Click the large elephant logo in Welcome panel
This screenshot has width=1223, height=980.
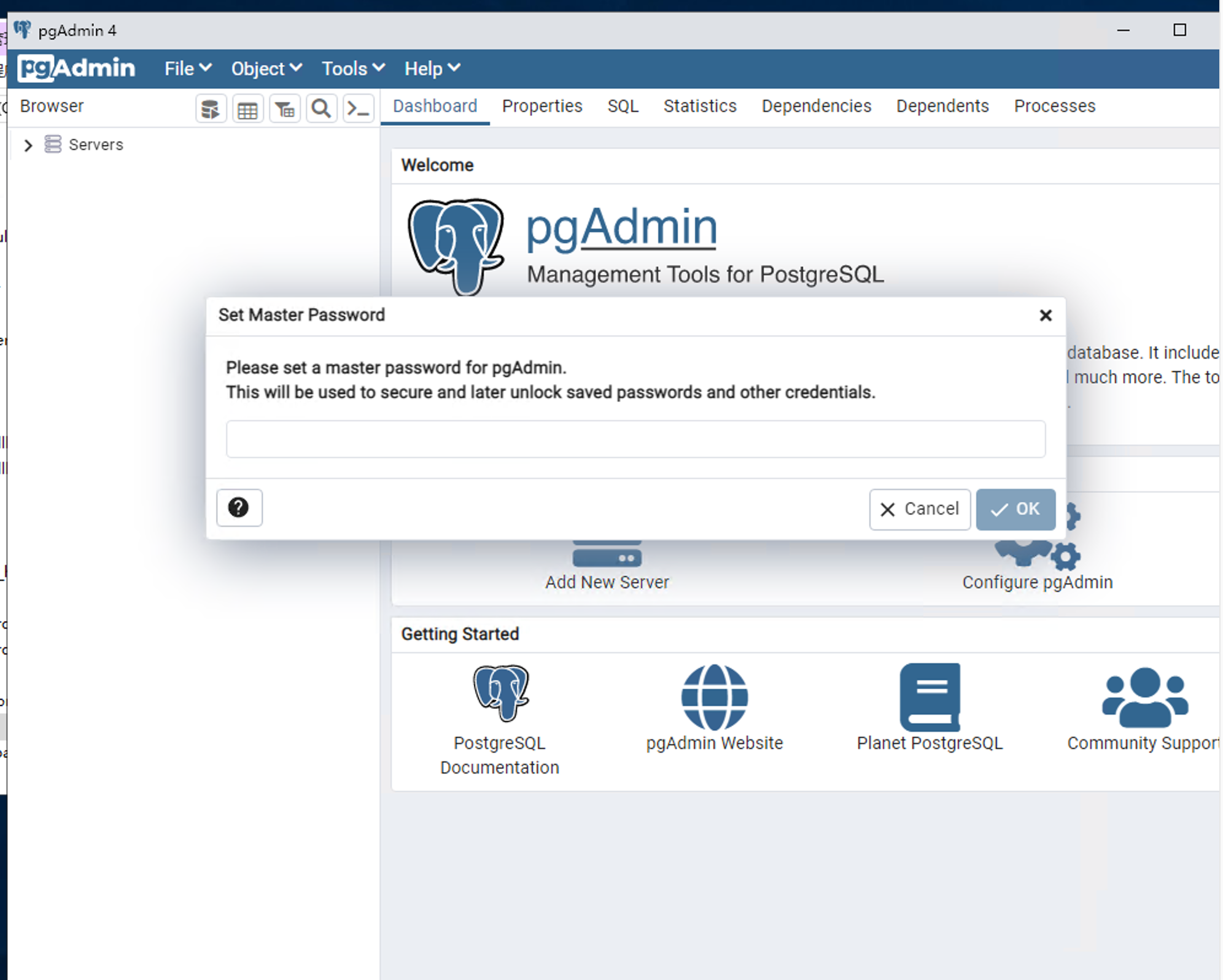(456, 246)
